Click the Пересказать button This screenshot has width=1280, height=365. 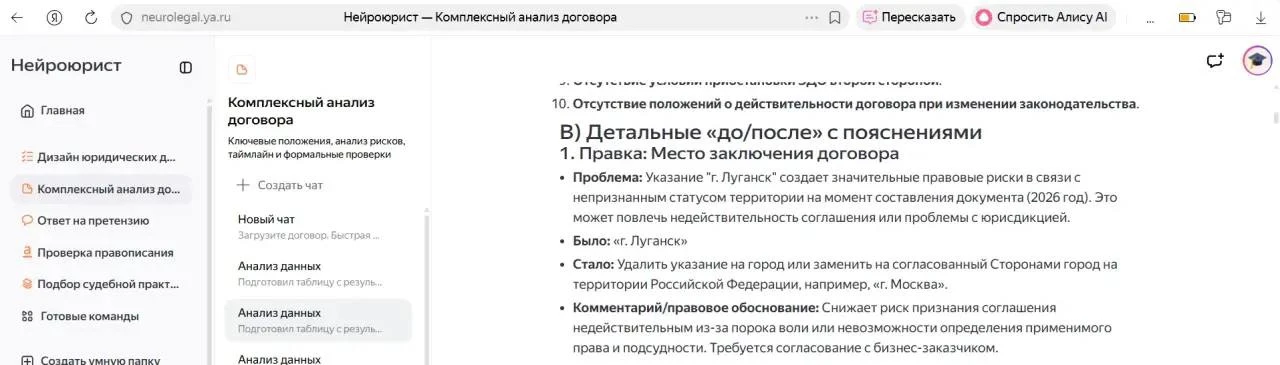[909, 17]
